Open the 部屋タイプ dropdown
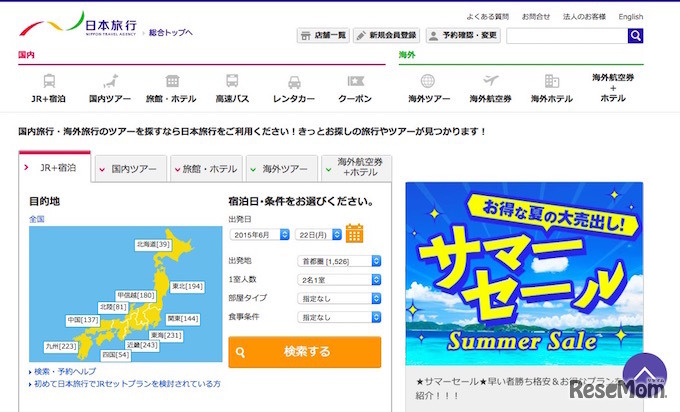The width and height of the screenshot is (680, 412). click(x=339, y=299)
